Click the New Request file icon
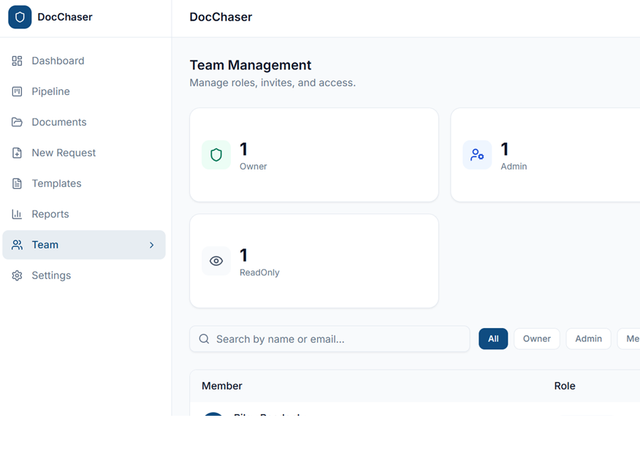Viewport: 640px width, 456px height. (17, 153)
